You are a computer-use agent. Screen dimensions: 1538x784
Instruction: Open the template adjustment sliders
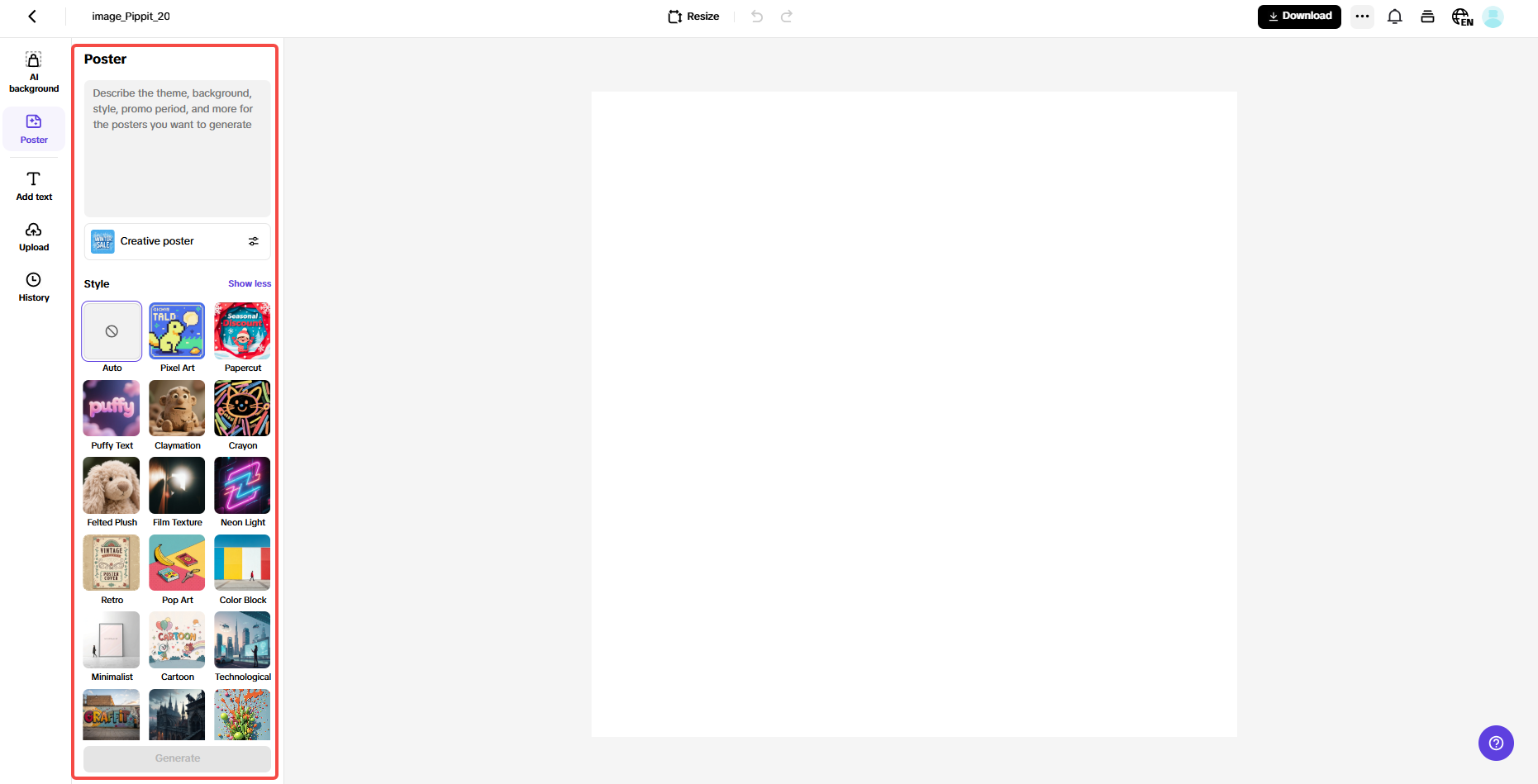254,240
